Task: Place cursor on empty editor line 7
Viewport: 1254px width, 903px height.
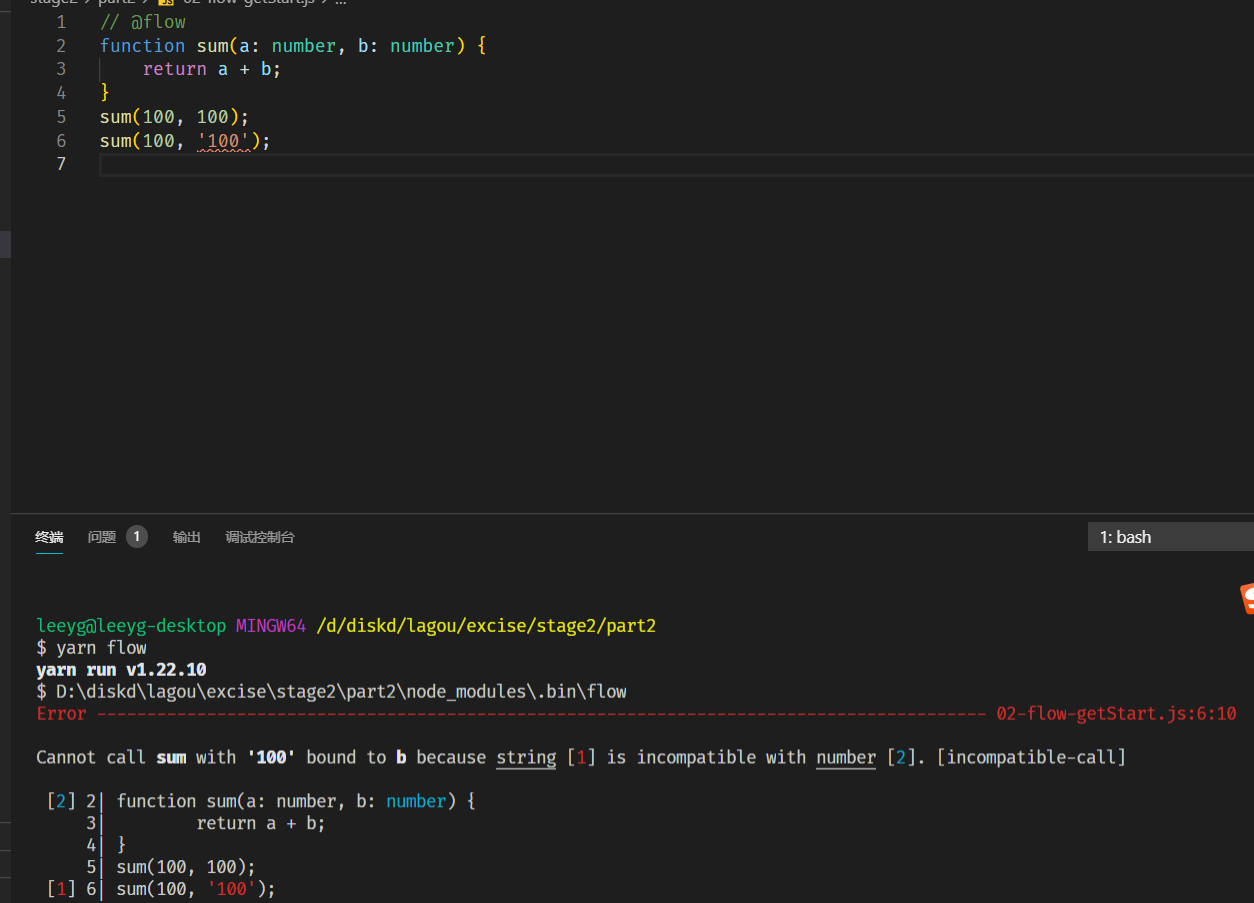Action: (x=676, y=164)
